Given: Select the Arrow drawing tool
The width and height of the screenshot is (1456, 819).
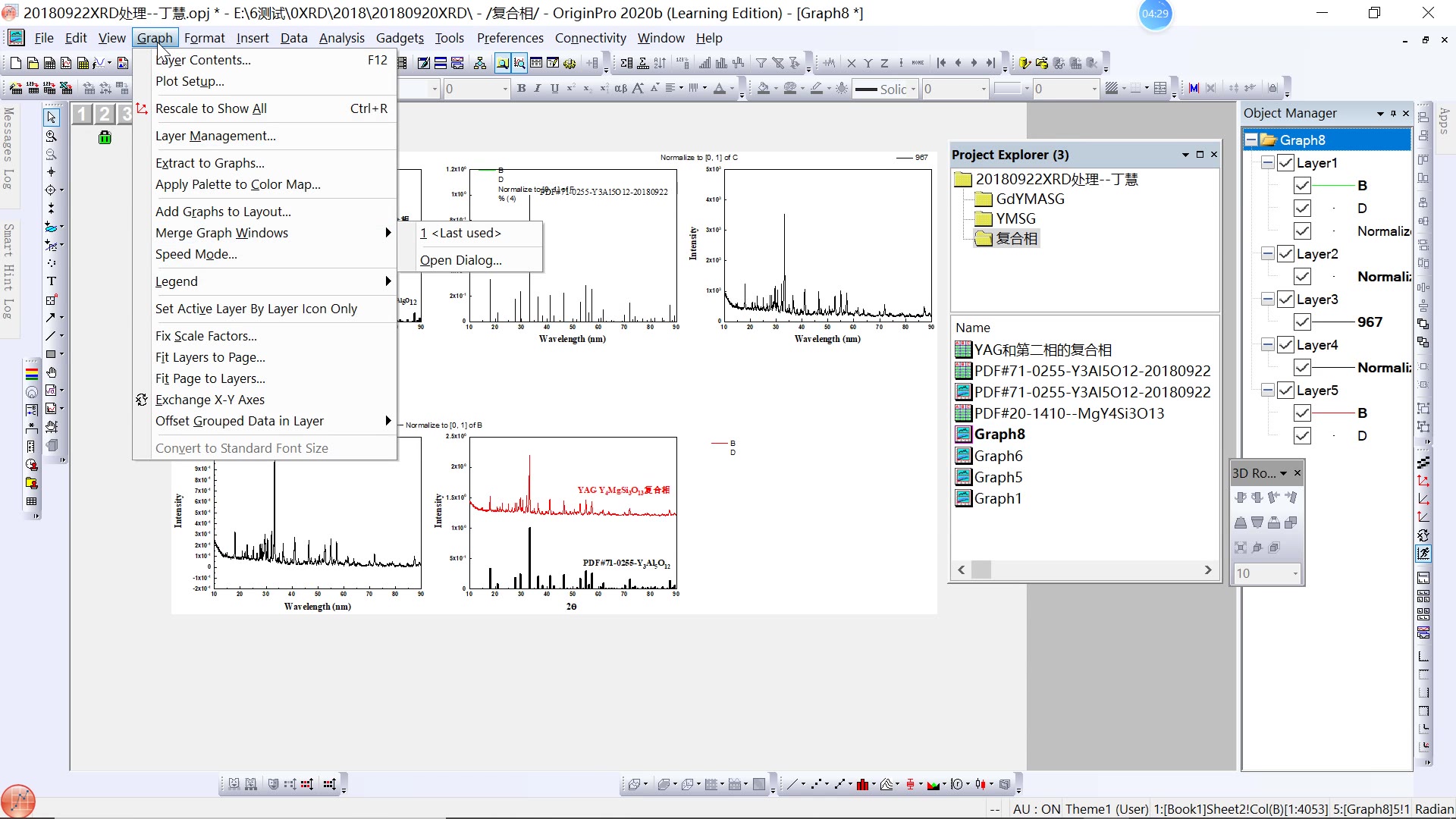Looking at the screenshot, I should click(x=51, y=318).
